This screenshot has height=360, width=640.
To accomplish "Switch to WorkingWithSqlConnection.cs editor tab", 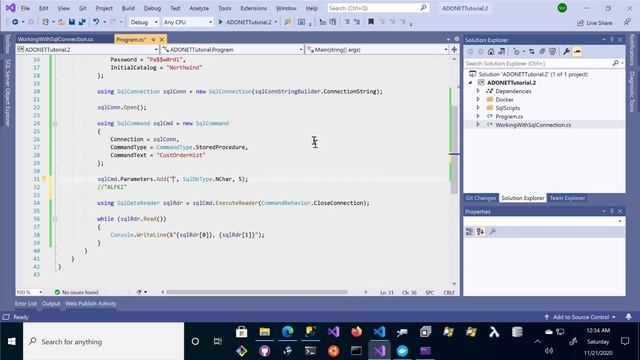I will click(x=56, y=39).
